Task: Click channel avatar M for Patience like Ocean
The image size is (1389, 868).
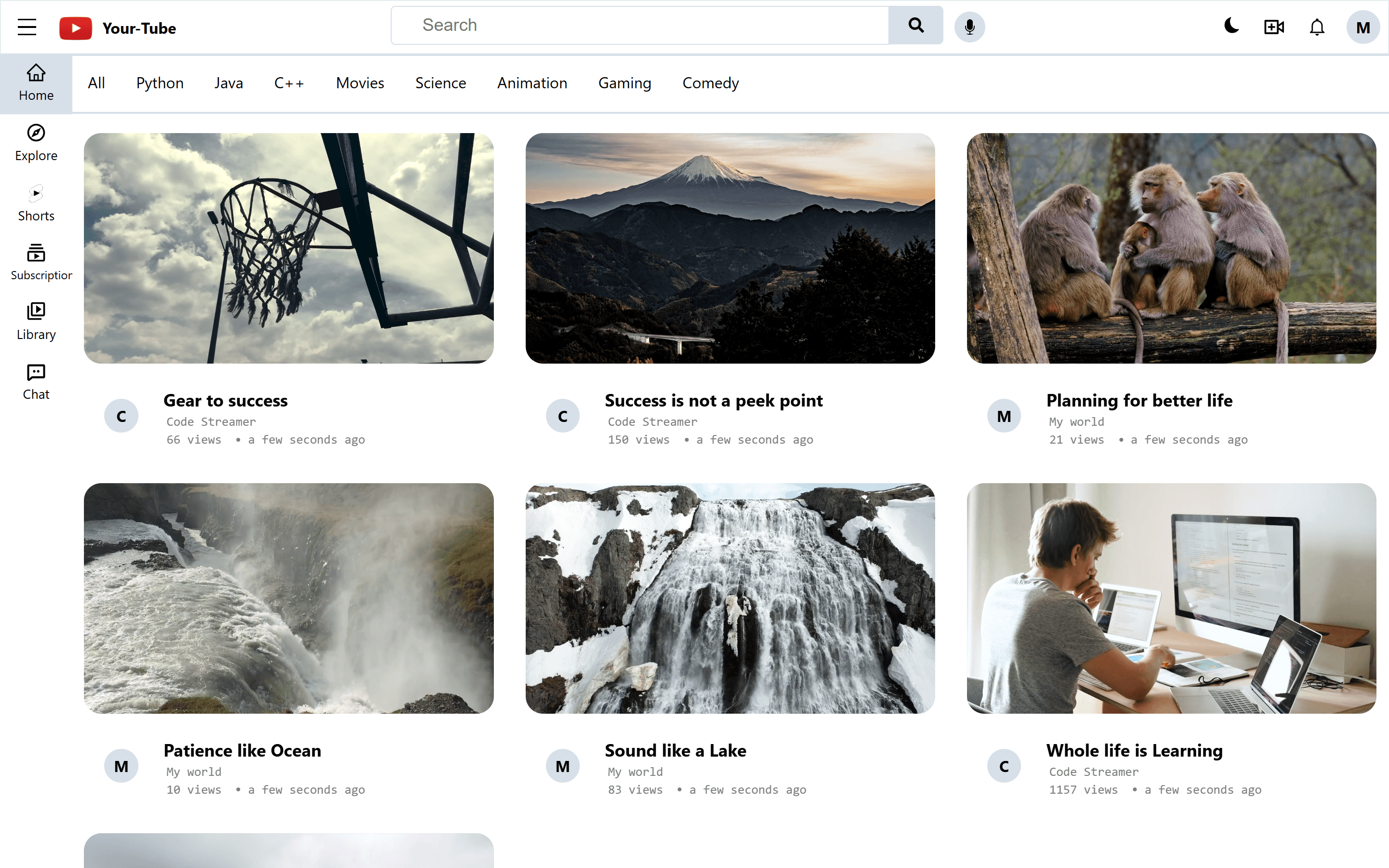Action: point(121,766)
